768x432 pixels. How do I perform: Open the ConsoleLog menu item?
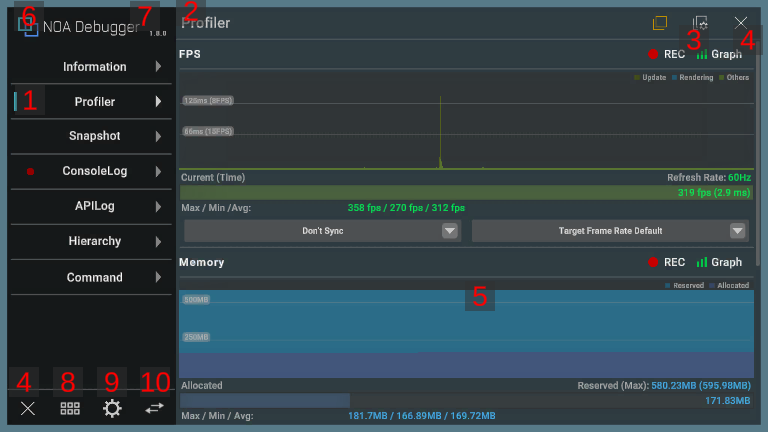coord(91,171)
